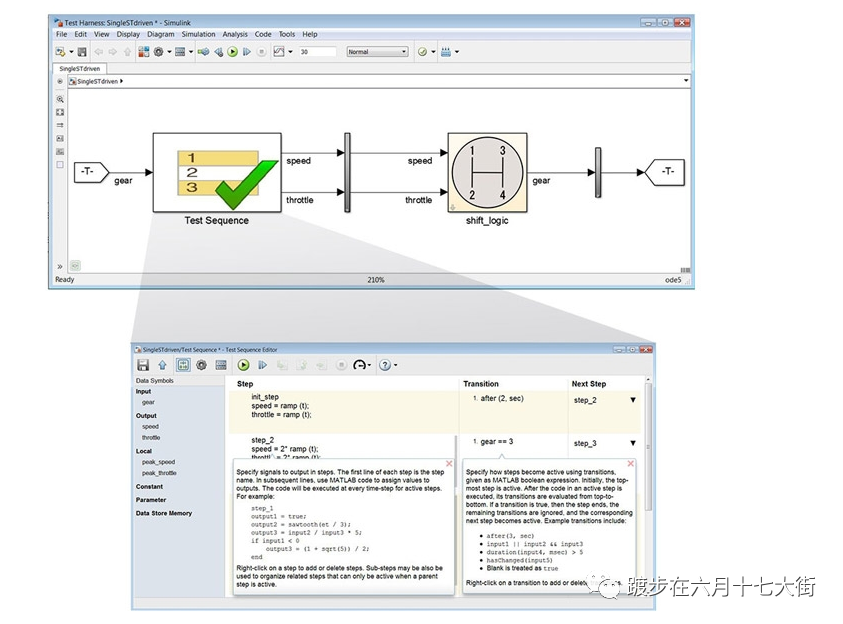
Task: Click the gear From block on left
Action: click(91, 172)
